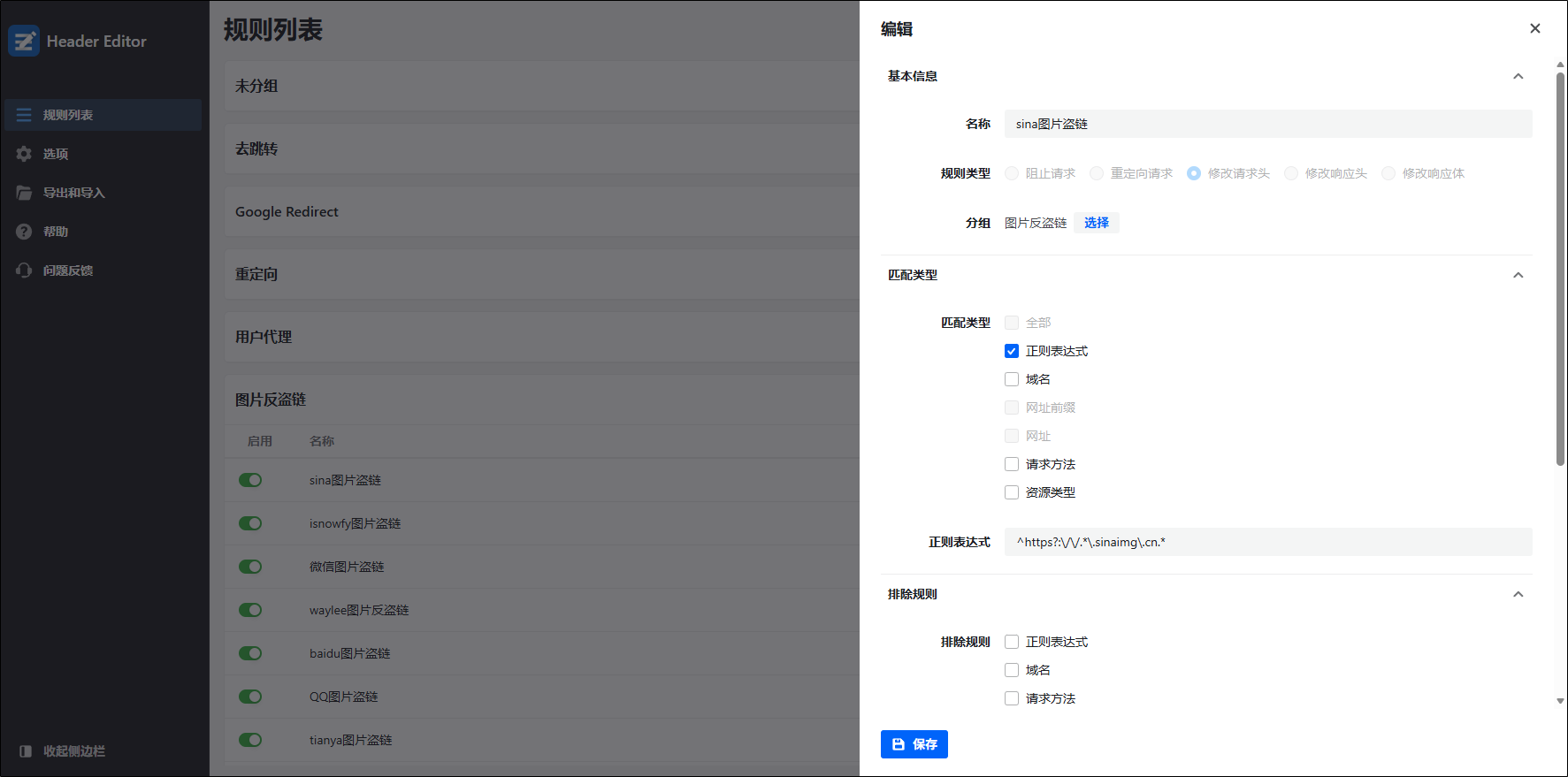The height and width of the screenshot is (777, 1568).
Task: Toggle the isnowfy图片盗链 rule switch
Action: [x=250, y=523]
